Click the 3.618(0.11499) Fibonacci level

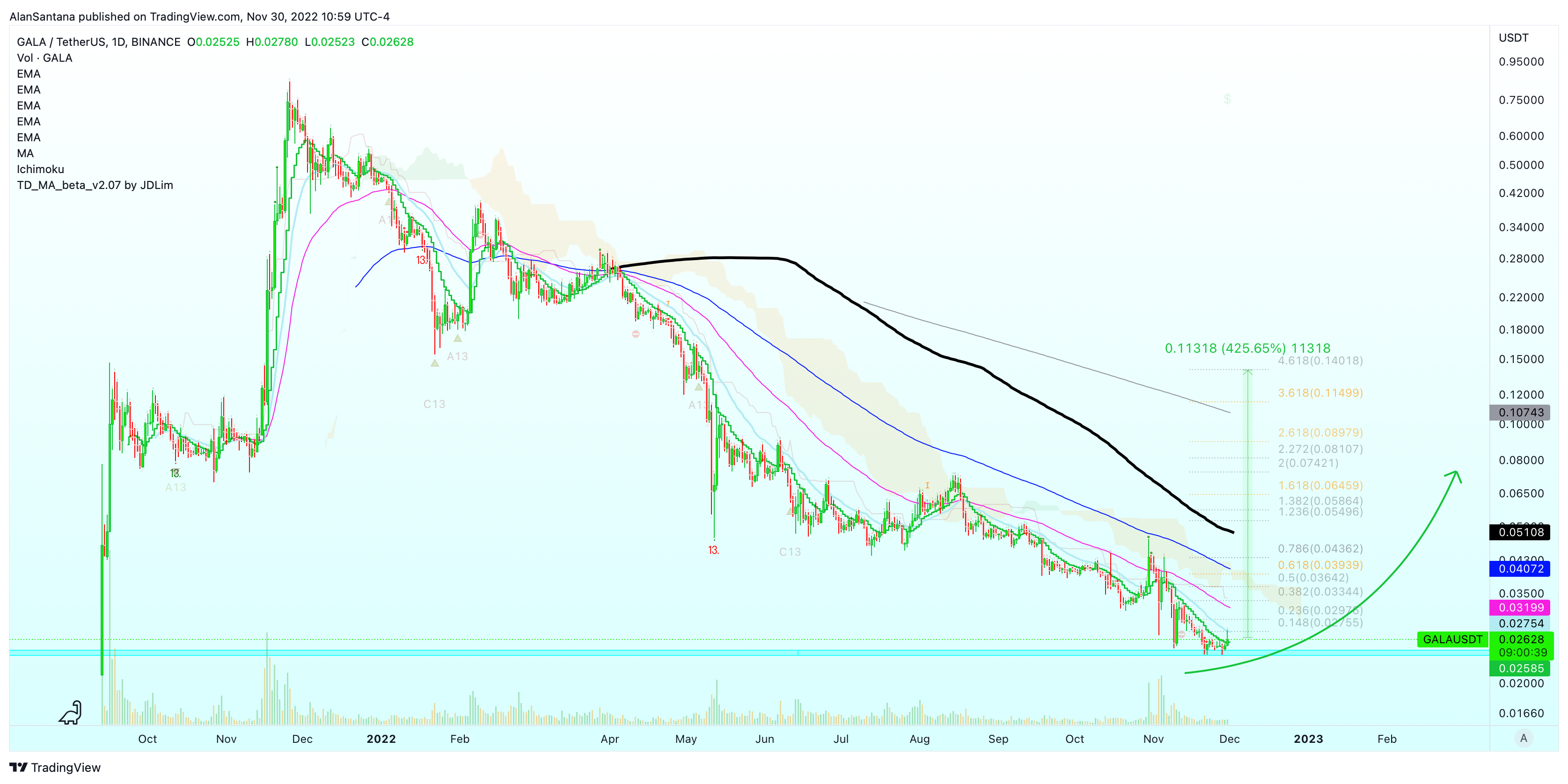[x=1320, y=393]
